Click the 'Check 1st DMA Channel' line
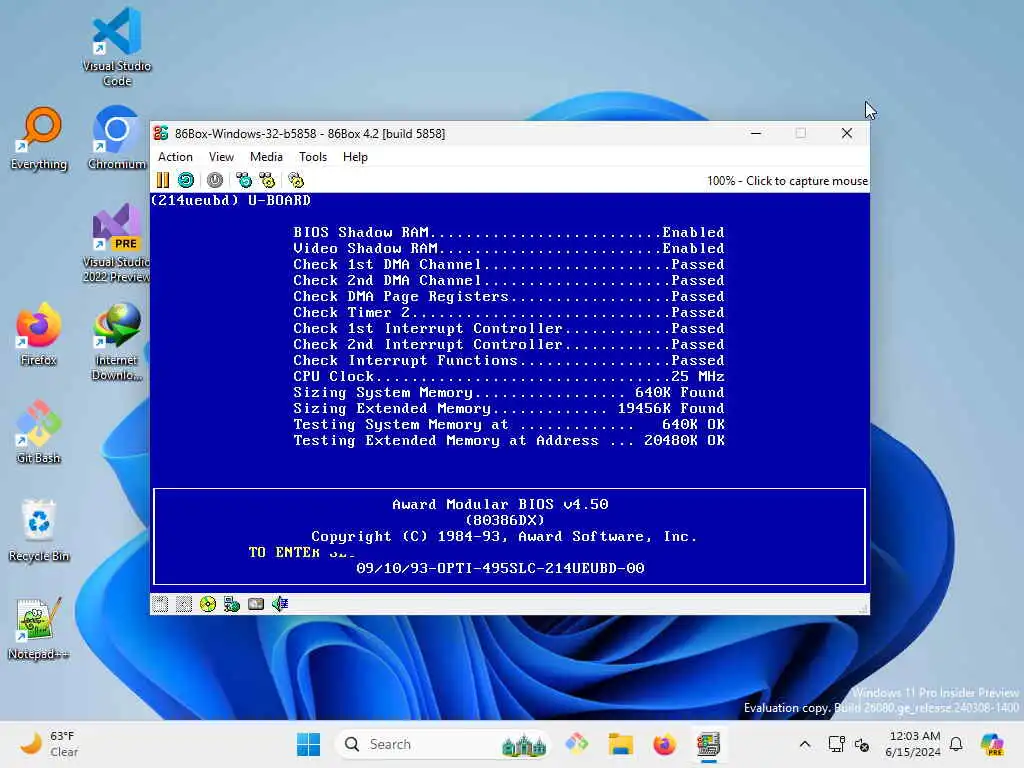The width and height of the screenshot is (1024, 768). tap(509, 264)
